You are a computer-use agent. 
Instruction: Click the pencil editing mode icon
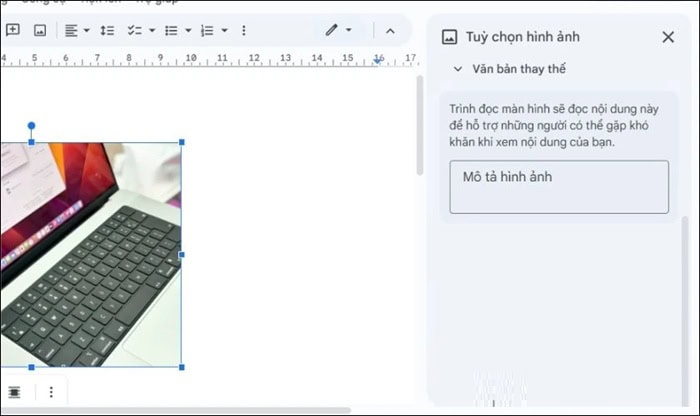[x=331, y=30]
